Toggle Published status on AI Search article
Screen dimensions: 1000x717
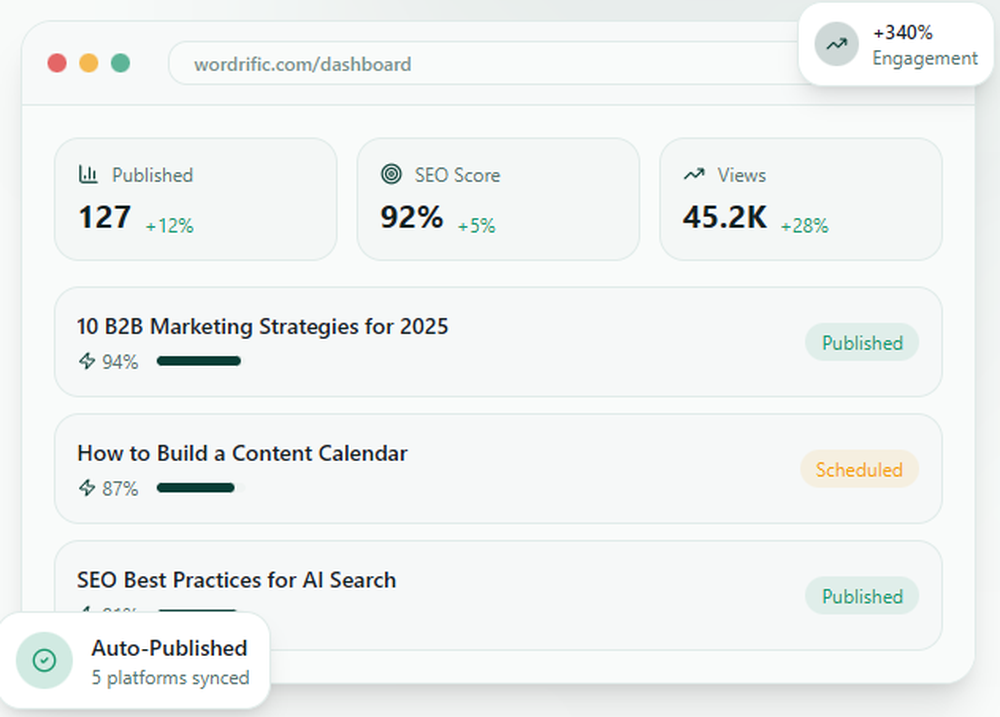point(861,595)
